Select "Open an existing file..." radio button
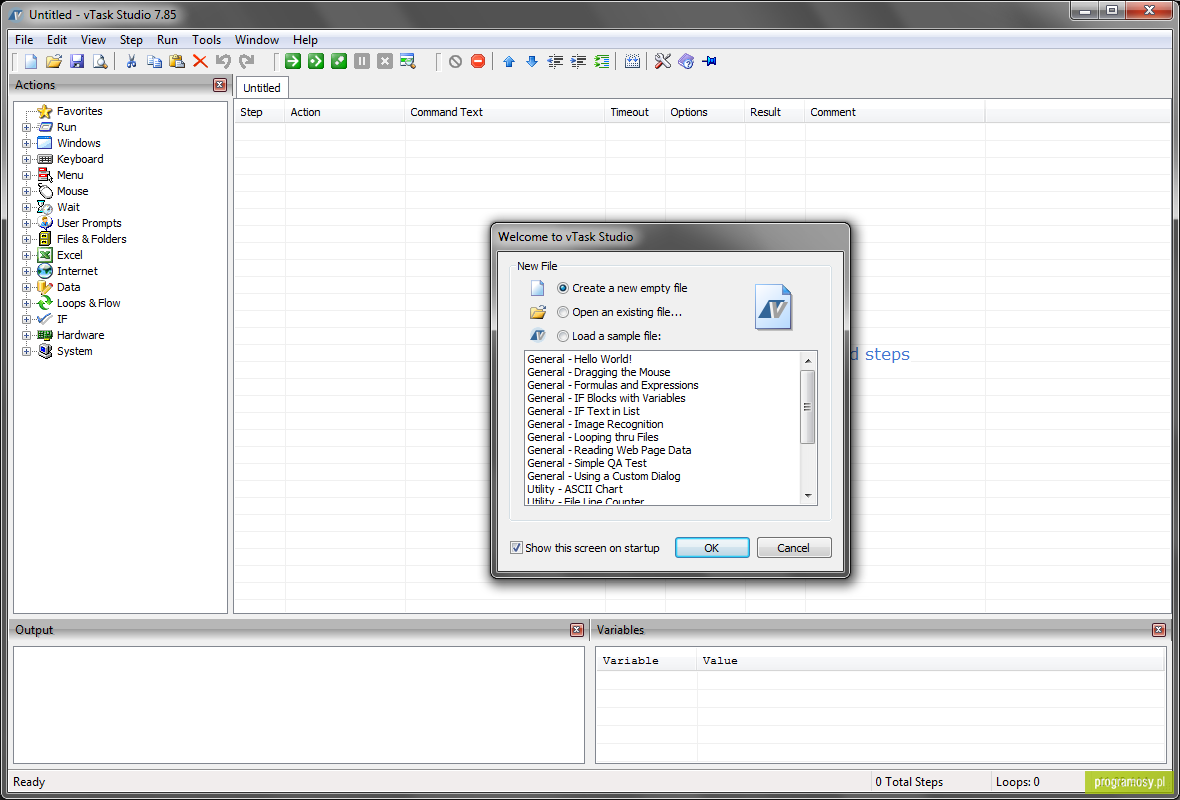This screenshot has width=1180, height=800. [563, 312]
